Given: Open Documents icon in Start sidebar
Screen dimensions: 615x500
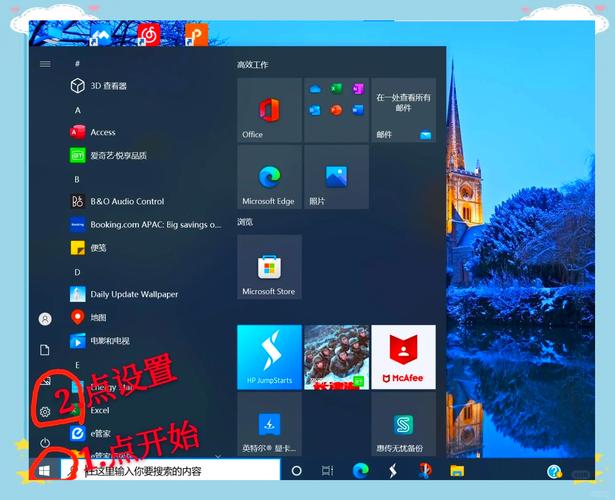Looking at the screenshot, I should pos(45,350).
